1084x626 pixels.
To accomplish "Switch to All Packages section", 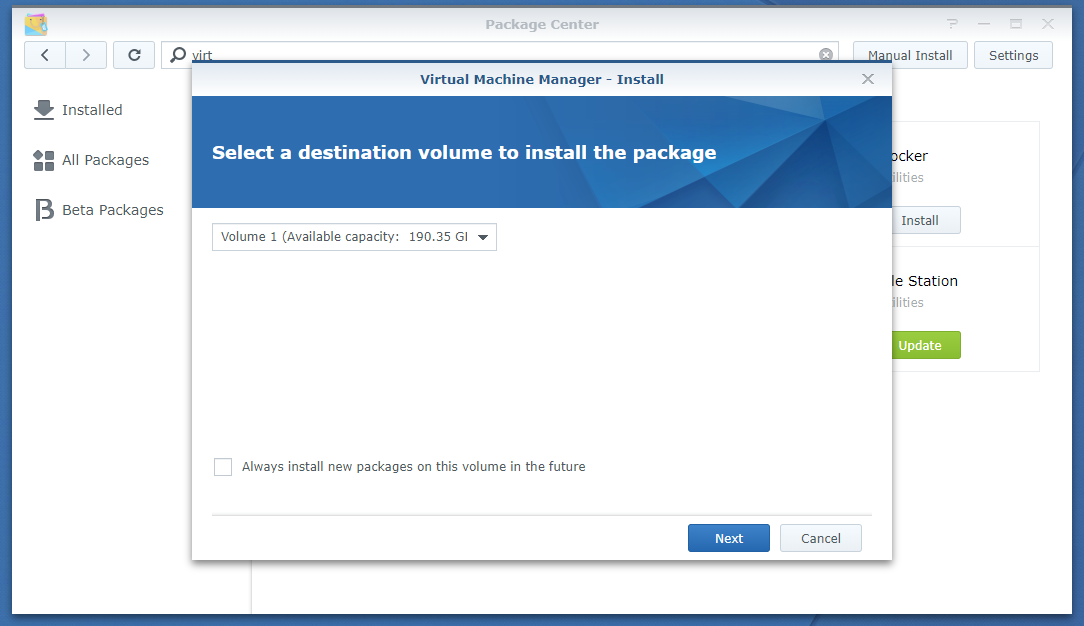I will [105, 160].
